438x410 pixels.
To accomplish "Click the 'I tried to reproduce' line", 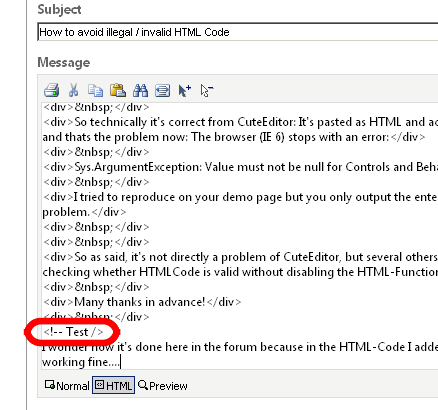I will 240,197.
